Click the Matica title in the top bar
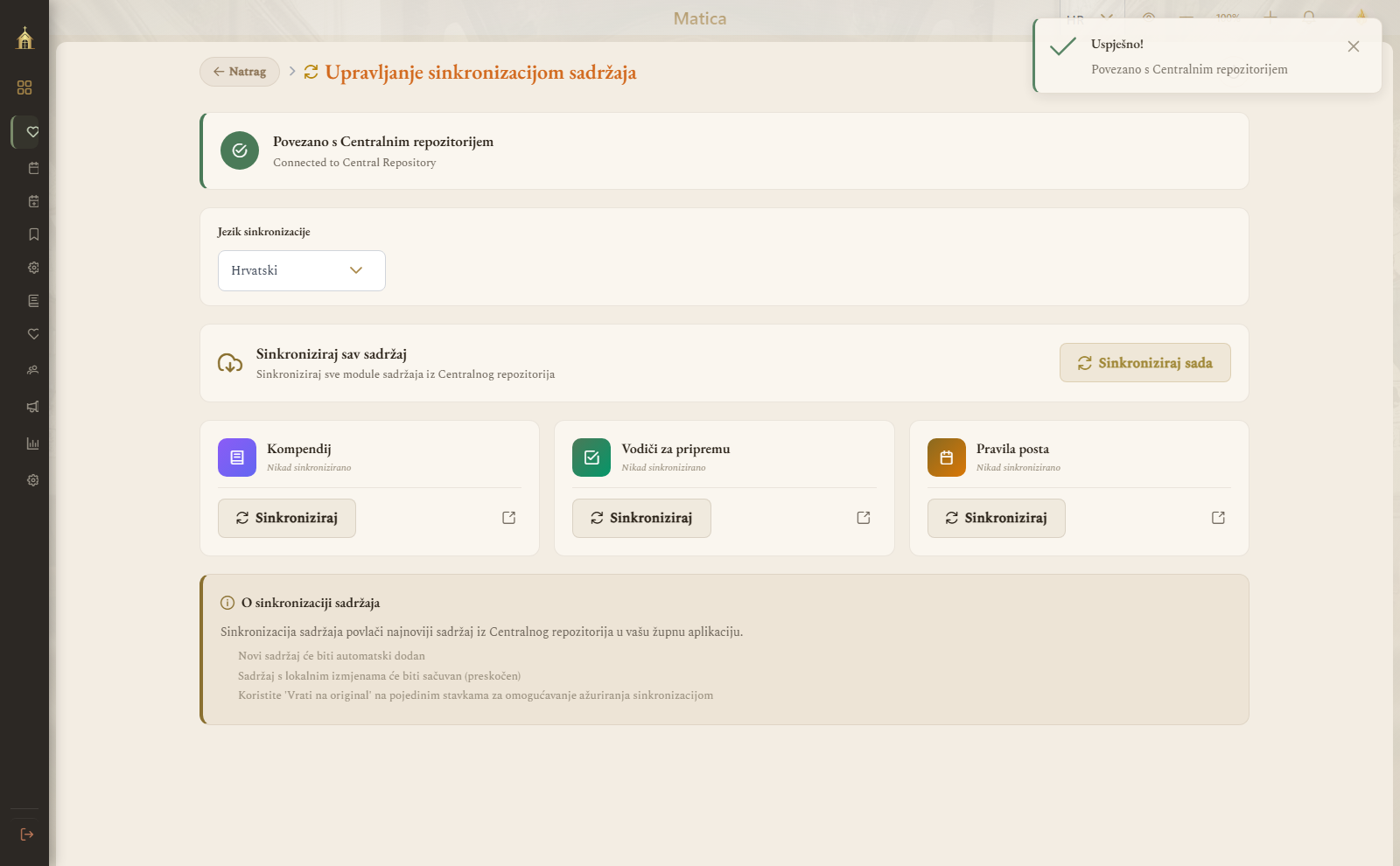The height and width of the screenshot is (866, 1400). 700,18
